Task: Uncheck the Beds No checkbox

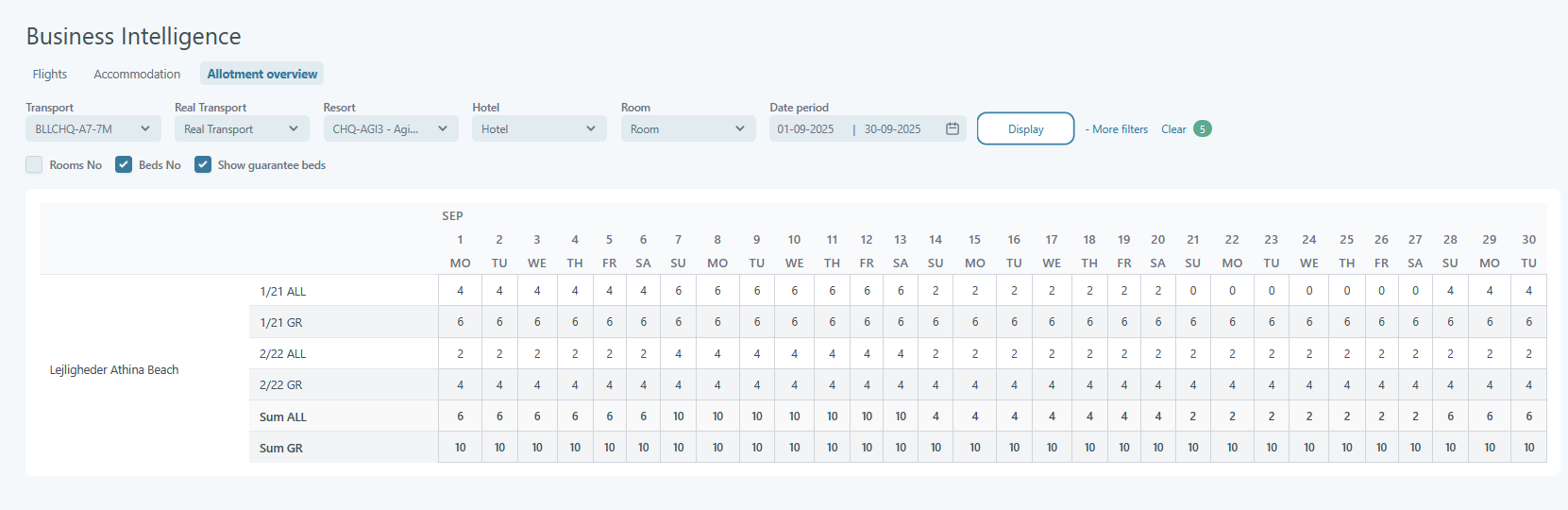Action: (124, 164)
